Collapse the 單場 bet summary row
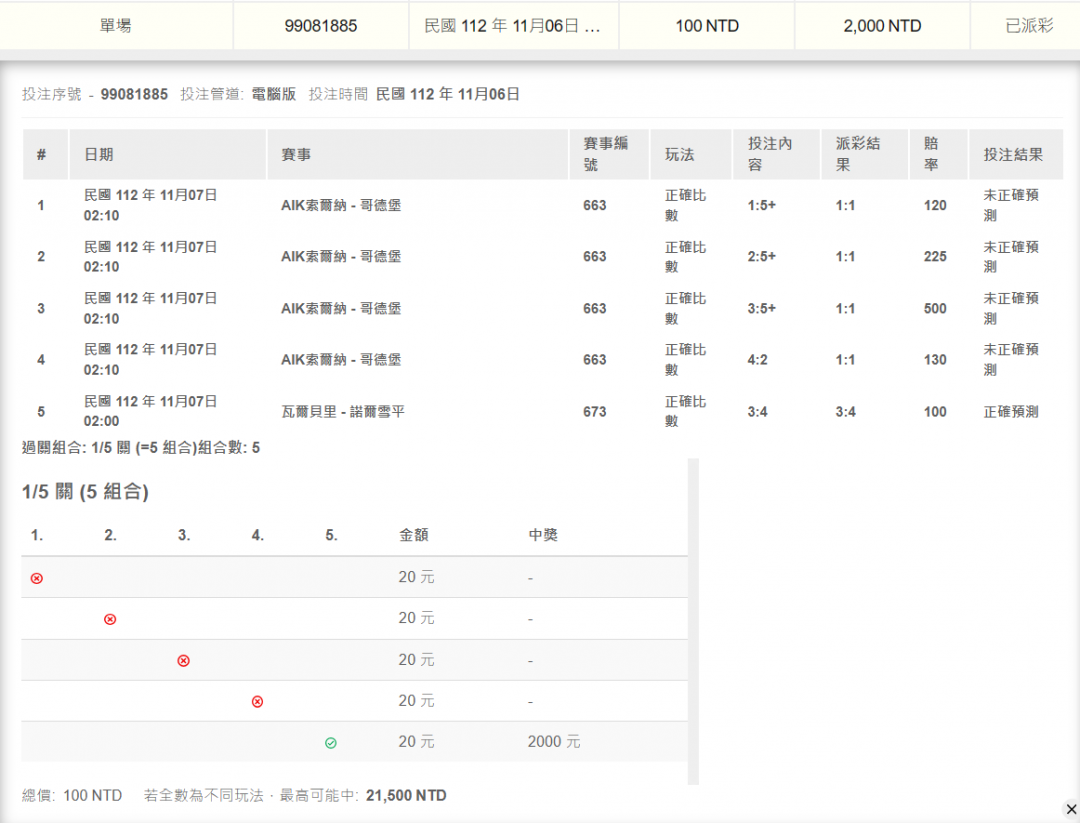The width and height of the screenshot is (1080, 823). 116,26
